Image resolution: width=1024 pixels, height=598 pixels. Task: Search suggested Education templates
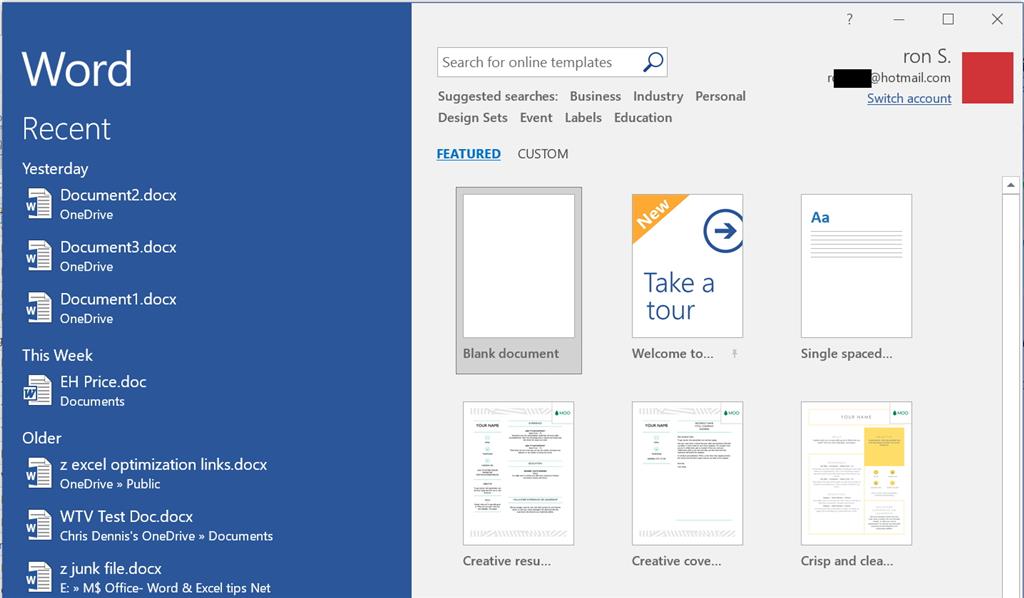(x=643, y=118)
